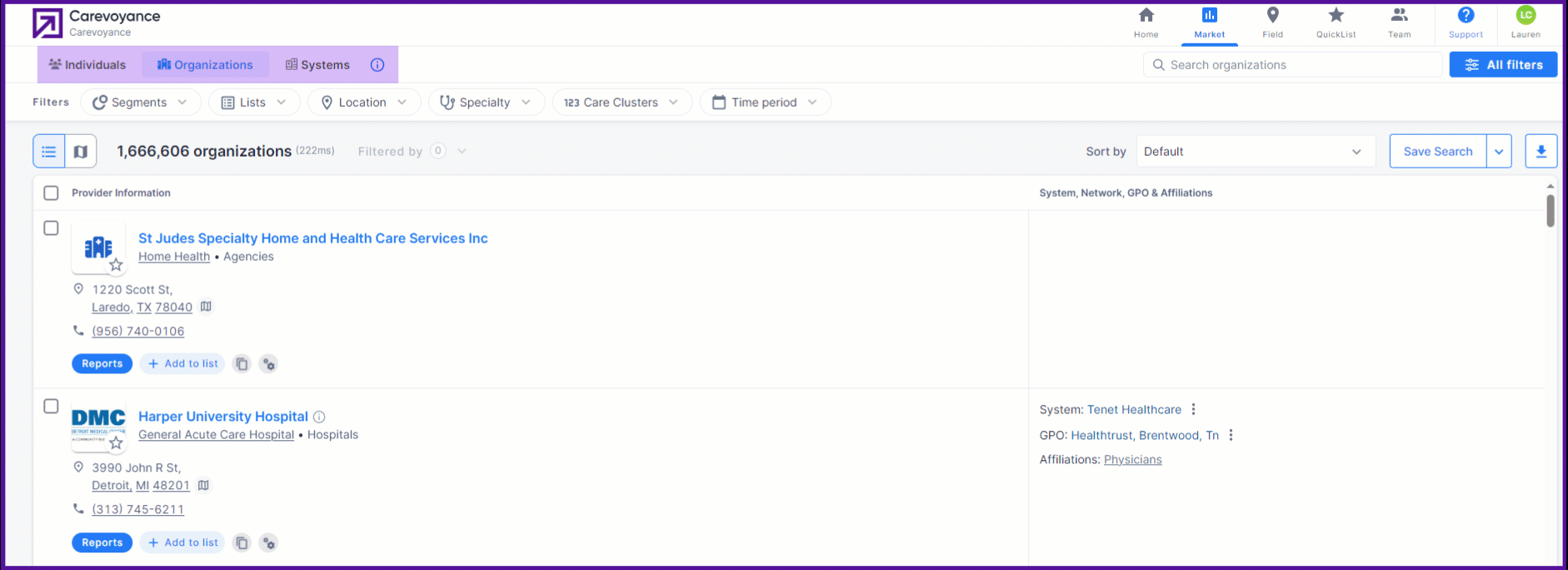
Task: Click the All filters button
Action: pos(1503,65)
